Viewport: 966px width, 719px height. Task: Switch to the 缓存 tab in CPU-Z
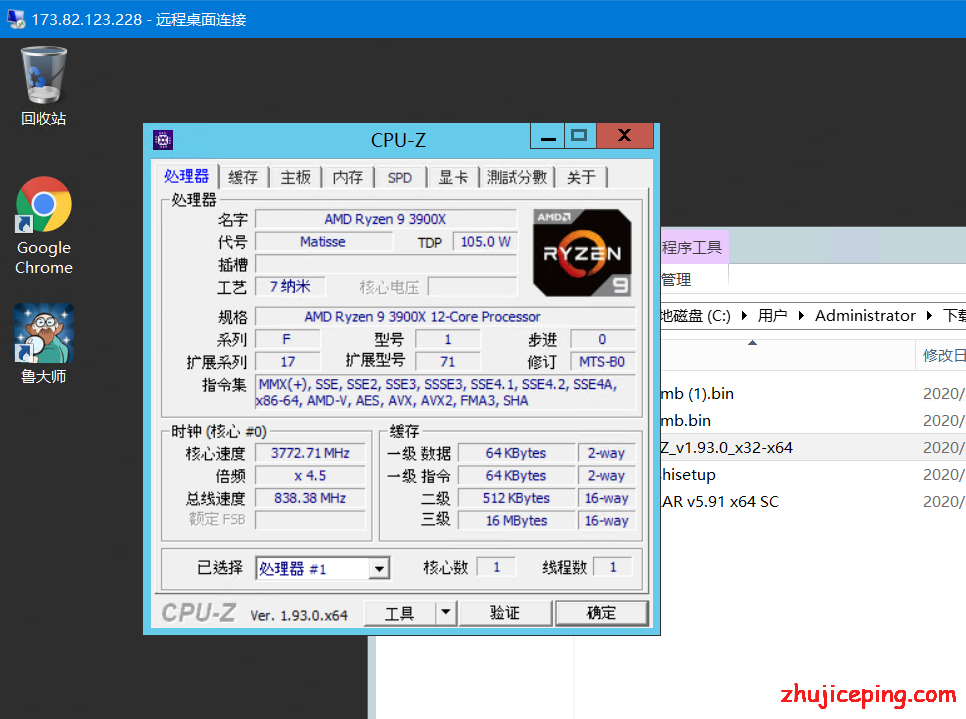tap(243, 177)
